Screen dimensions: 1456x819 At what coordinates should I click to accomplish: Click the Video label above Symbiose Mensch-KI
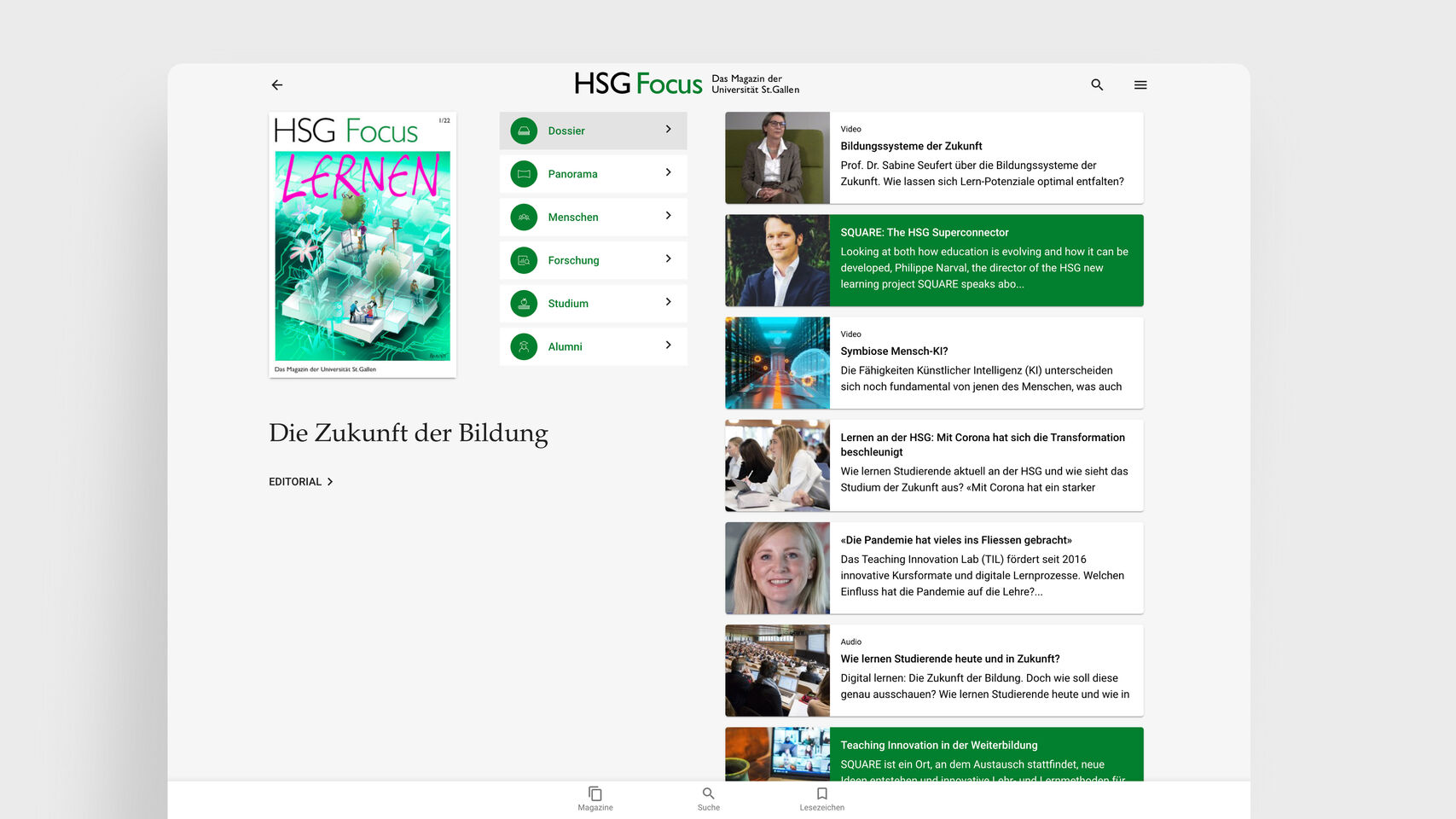pyautogui.click(x=850, y=334)
